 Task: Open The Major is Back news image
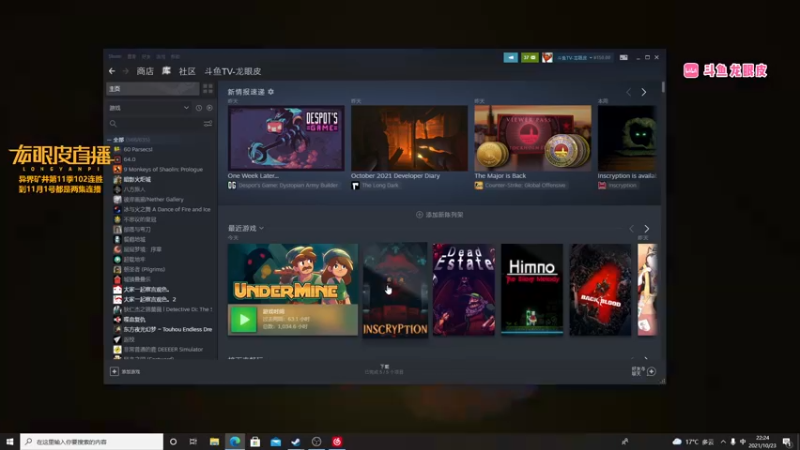[x=533, y=138]
